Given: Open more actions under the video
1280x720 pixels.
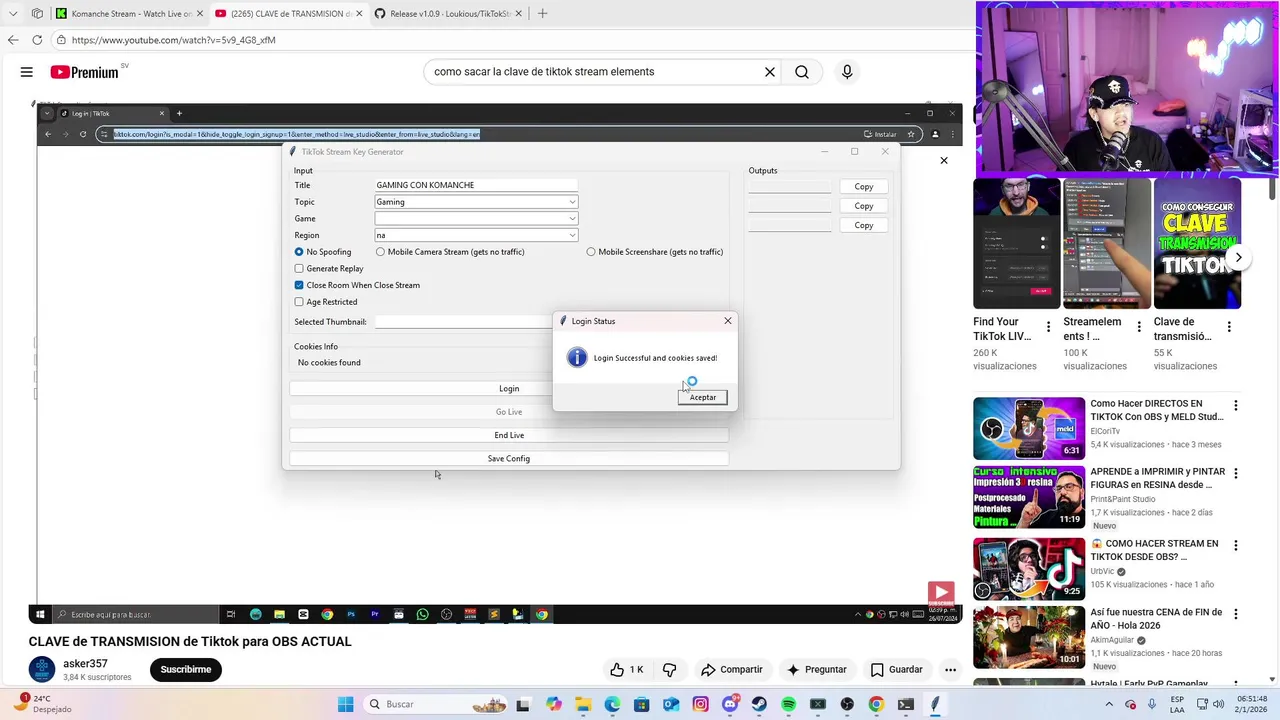Looking at the screenshot, I should (x=950, y=670).
